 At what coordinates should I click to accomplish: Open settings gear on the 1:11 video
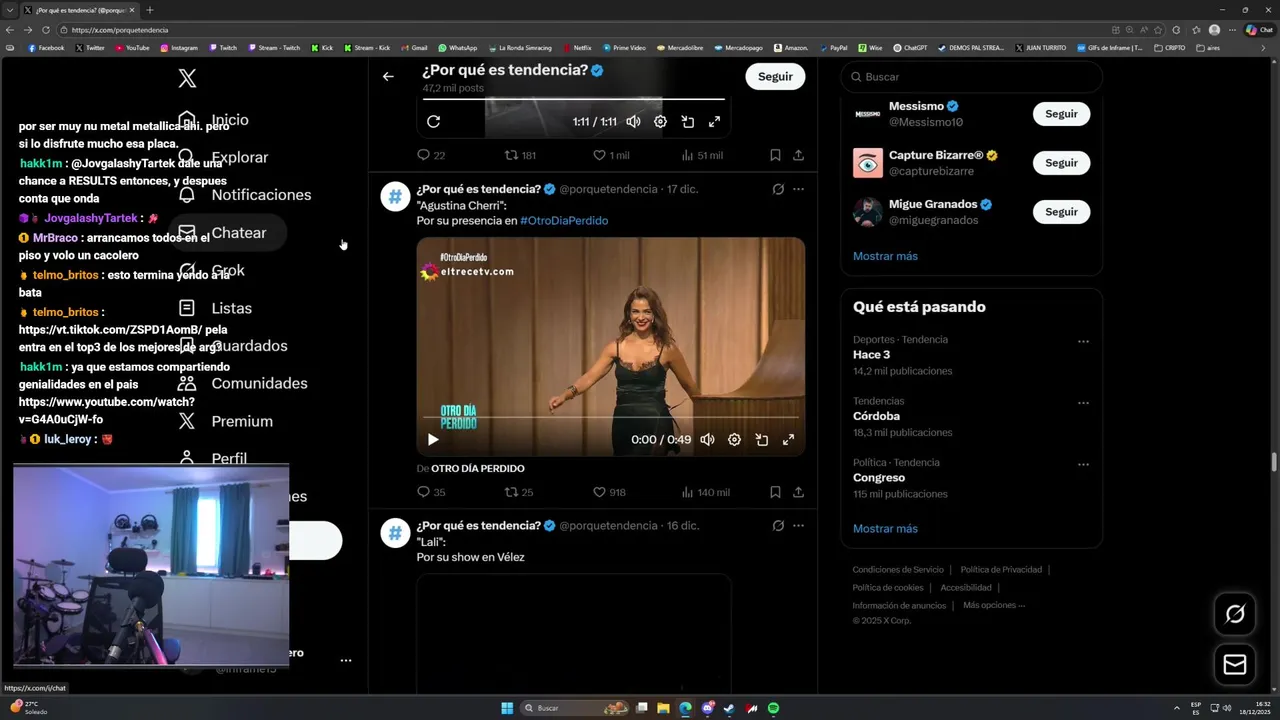tap(660, 122)
